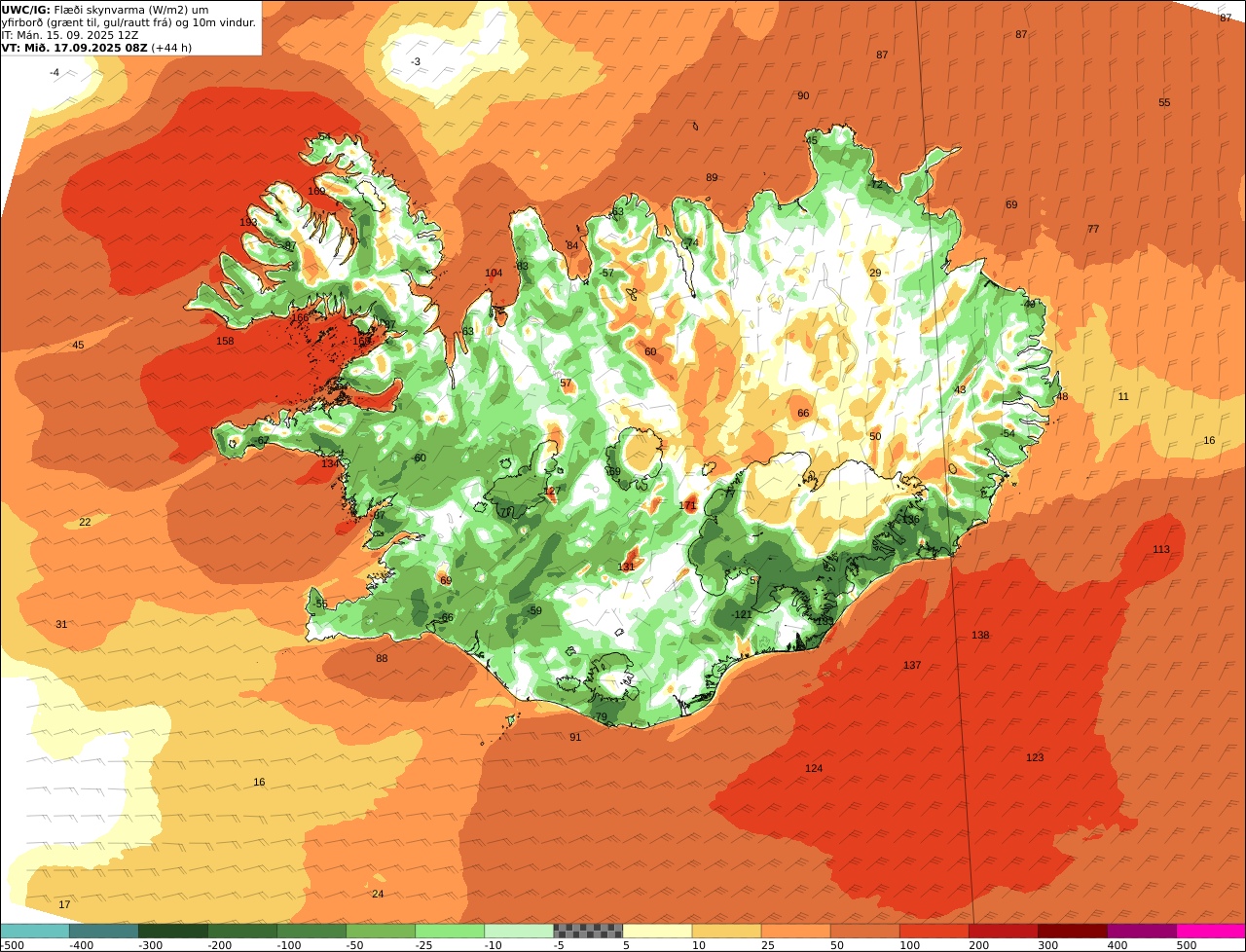Click the checkered swatch between -5 and 5

coord(588,931)
